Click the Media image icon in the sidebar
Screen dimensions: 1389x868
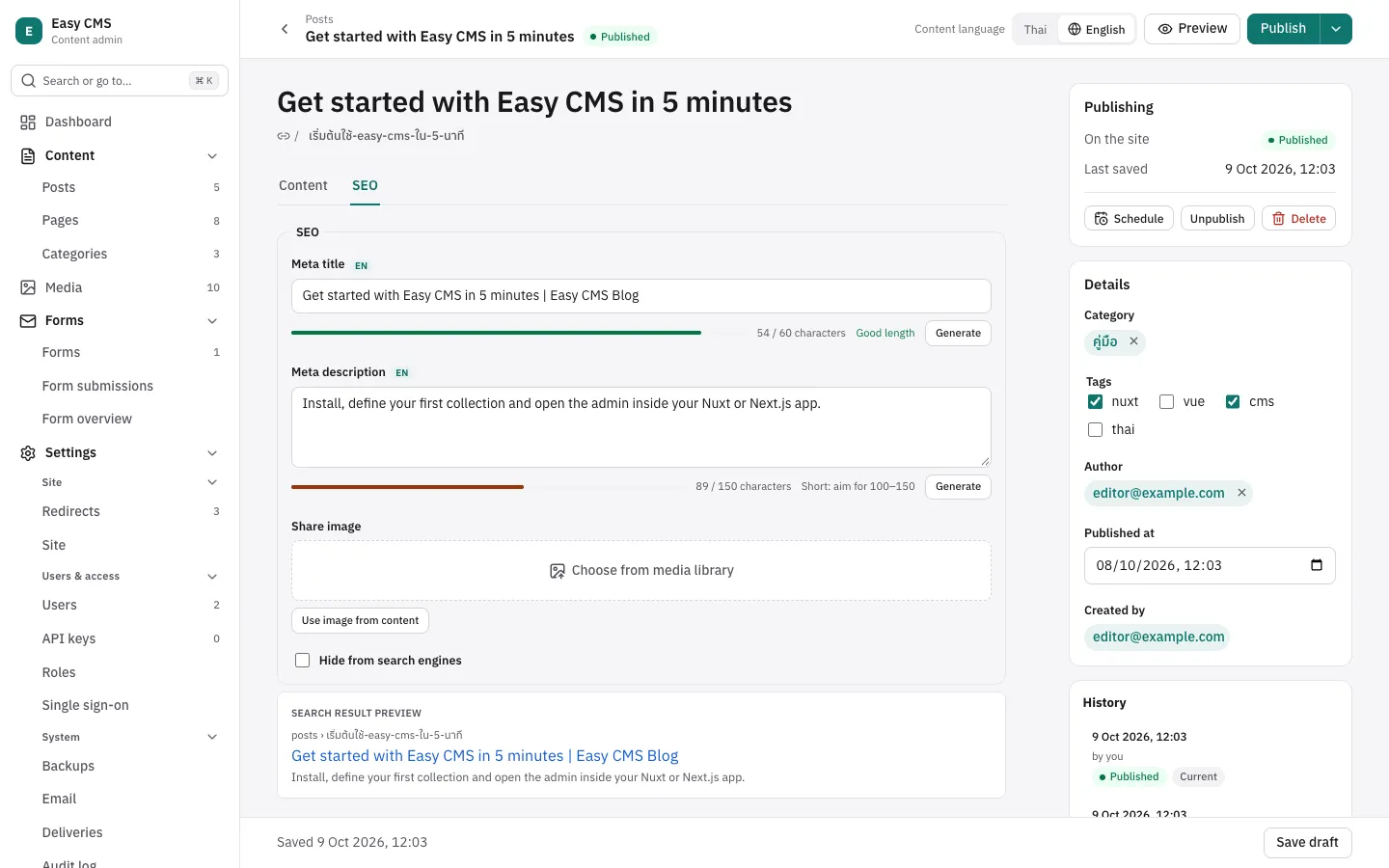pos(28,287)
